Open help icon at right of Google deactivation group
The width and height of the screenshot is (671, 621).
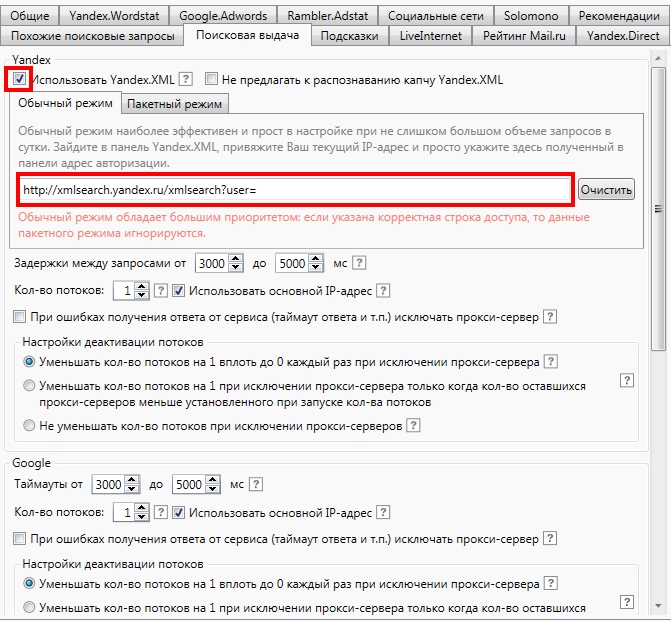tap(627, 602)
